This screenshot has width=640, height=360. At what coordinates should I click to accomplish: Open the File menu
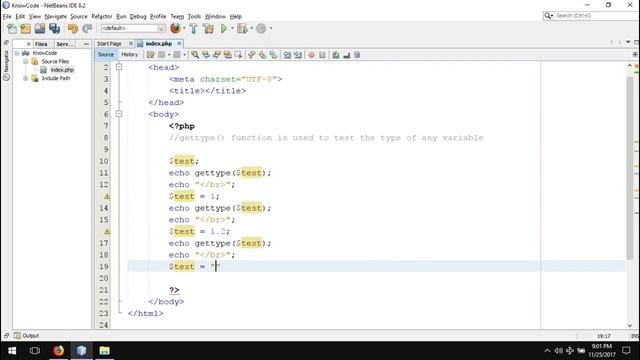click(x=7, y=16)
